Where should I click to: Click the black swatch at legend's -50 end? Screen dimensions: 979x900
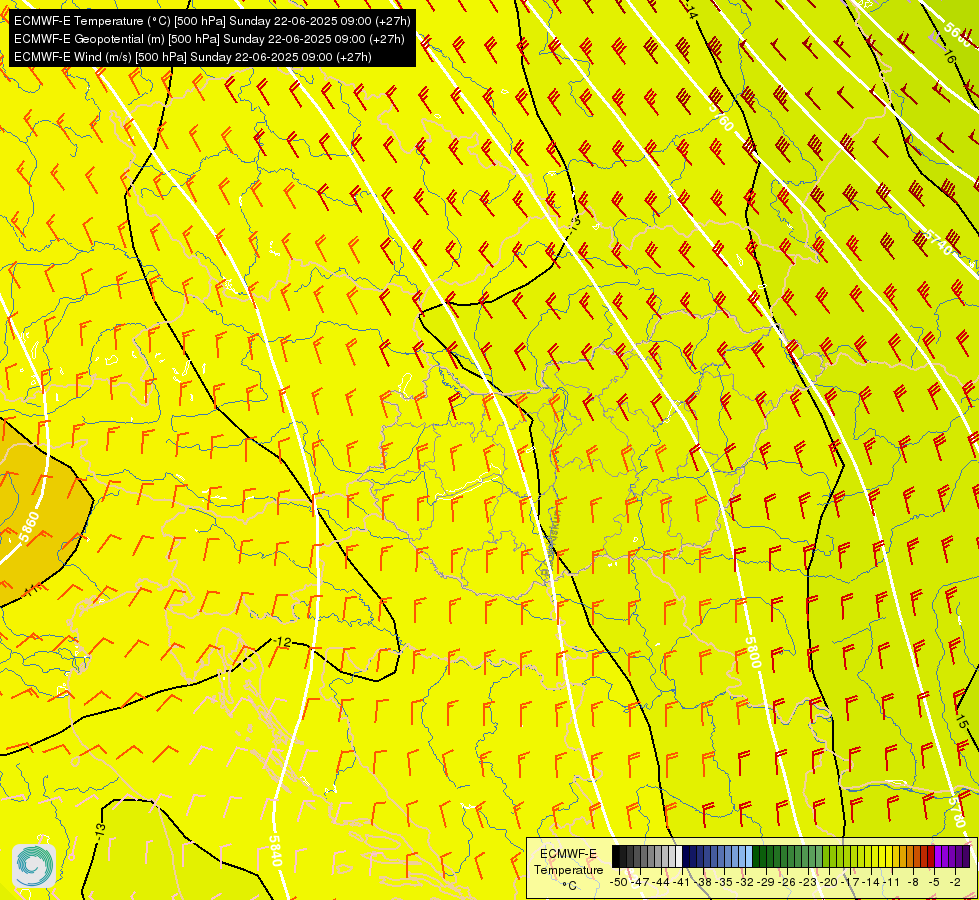tap(616, 856)
